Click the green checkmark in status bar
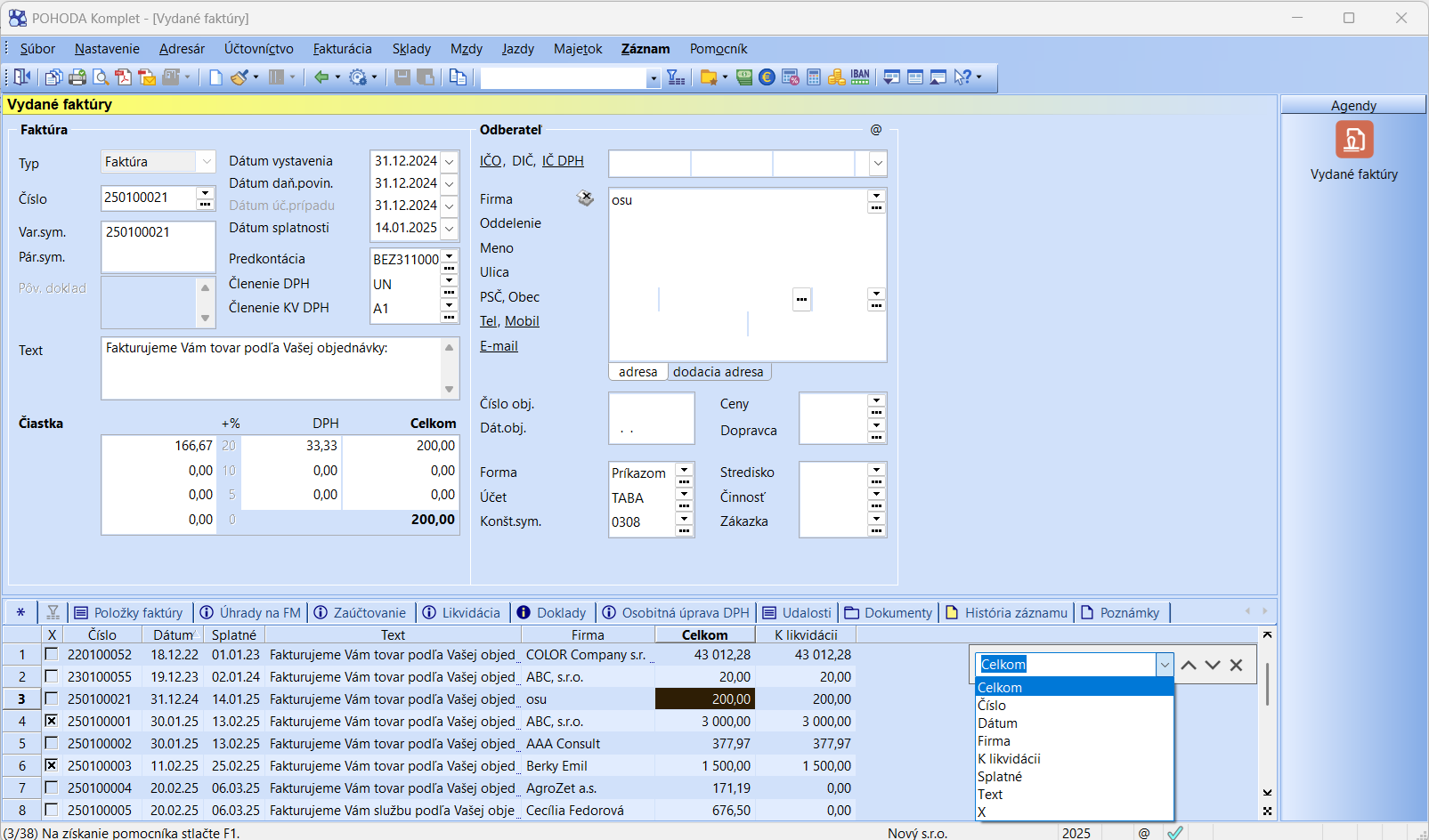This screenshot has width=1429, height=840. pyautogui.click(x=1175, y=833)
